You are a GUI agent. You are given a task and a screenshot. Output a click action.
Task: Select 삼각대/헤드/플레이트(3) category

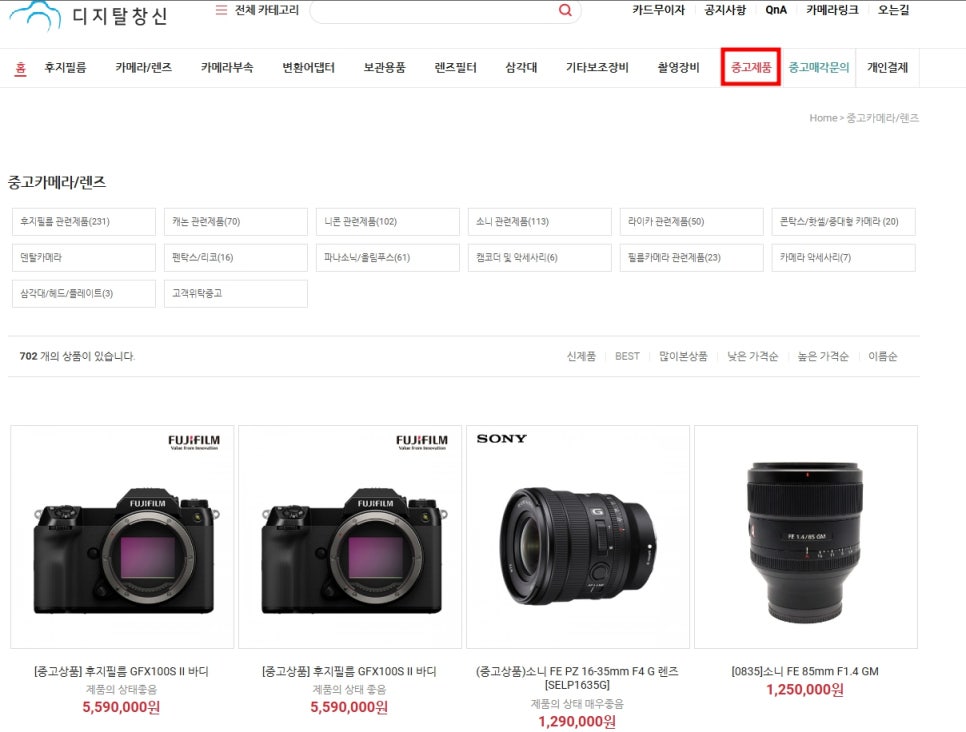pyautogui.click(x=84, y=293)
